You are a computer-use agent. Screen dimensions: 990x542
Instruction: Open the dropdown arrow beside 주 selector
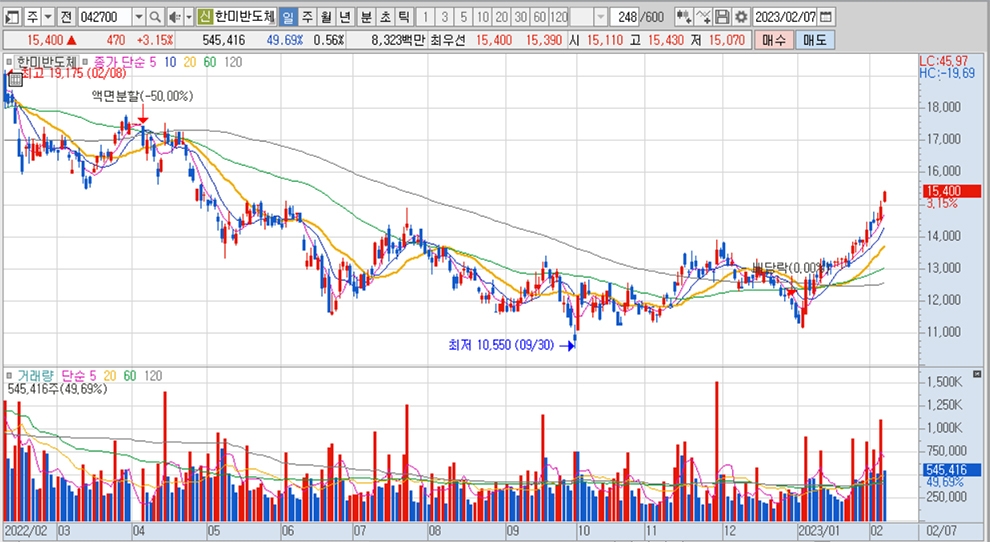48,17
